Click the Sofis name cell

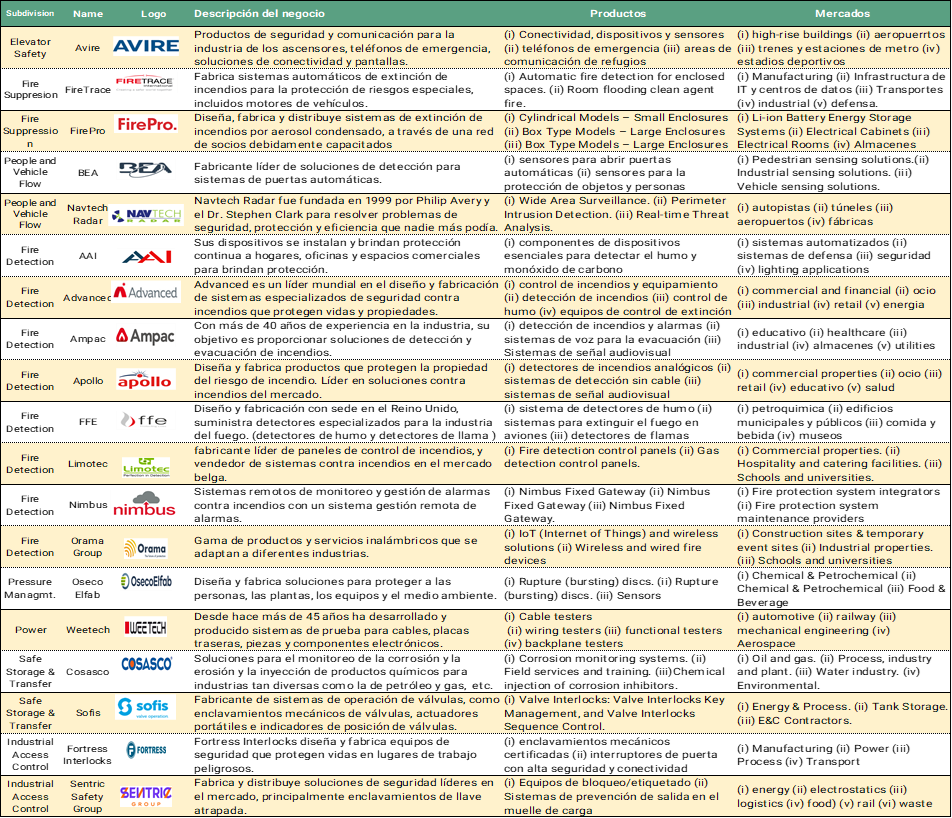click(88, 713)
